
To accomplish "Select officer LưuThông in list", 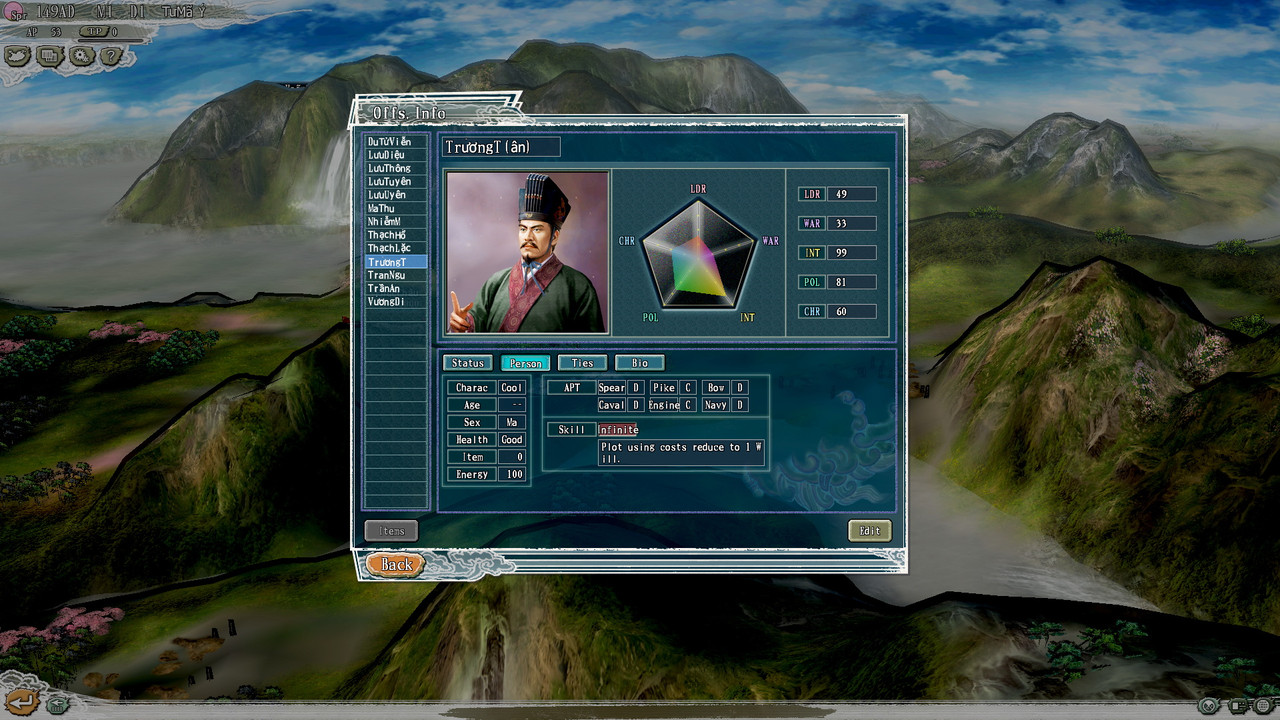I will coord(396,168).
